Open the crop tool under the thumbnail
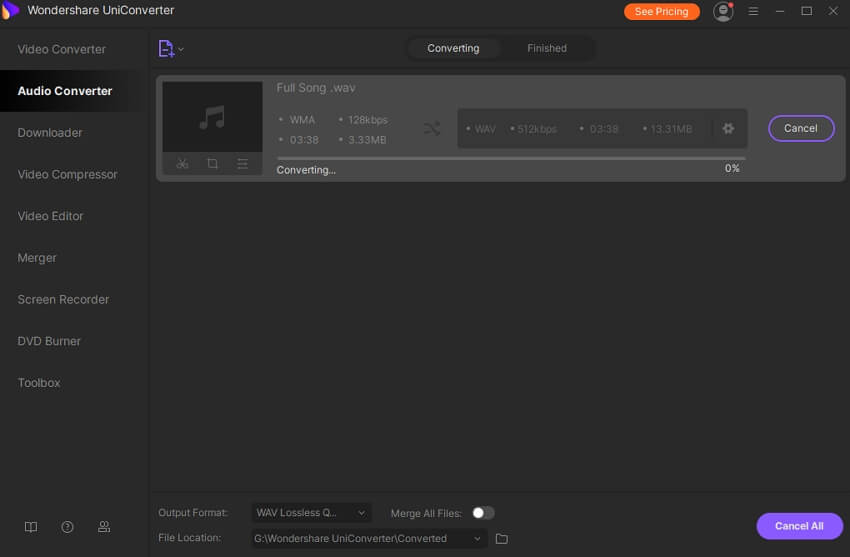The height and width of the screenshot is (557, 850). (x=212, y=164)
